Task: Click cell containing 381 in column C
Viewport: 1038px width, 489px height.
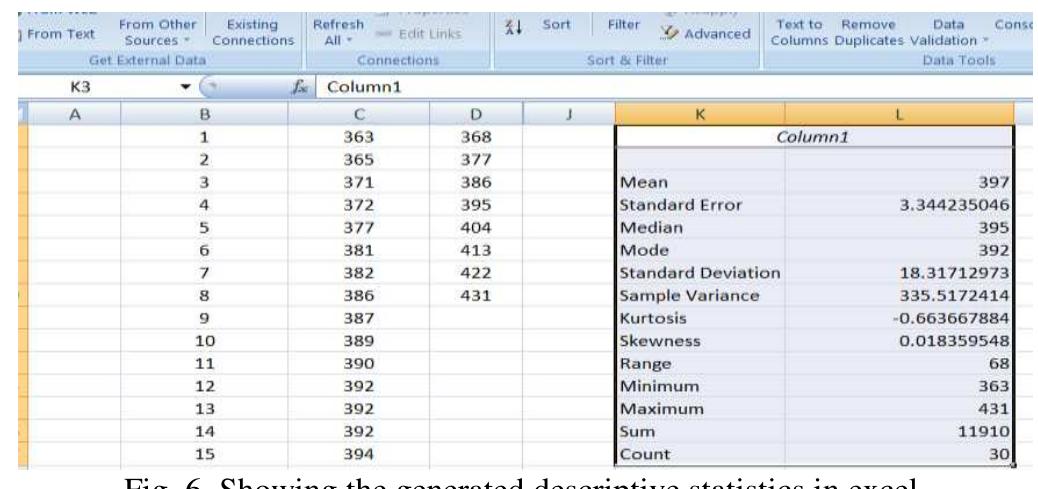Action: (x=359, y=250)
